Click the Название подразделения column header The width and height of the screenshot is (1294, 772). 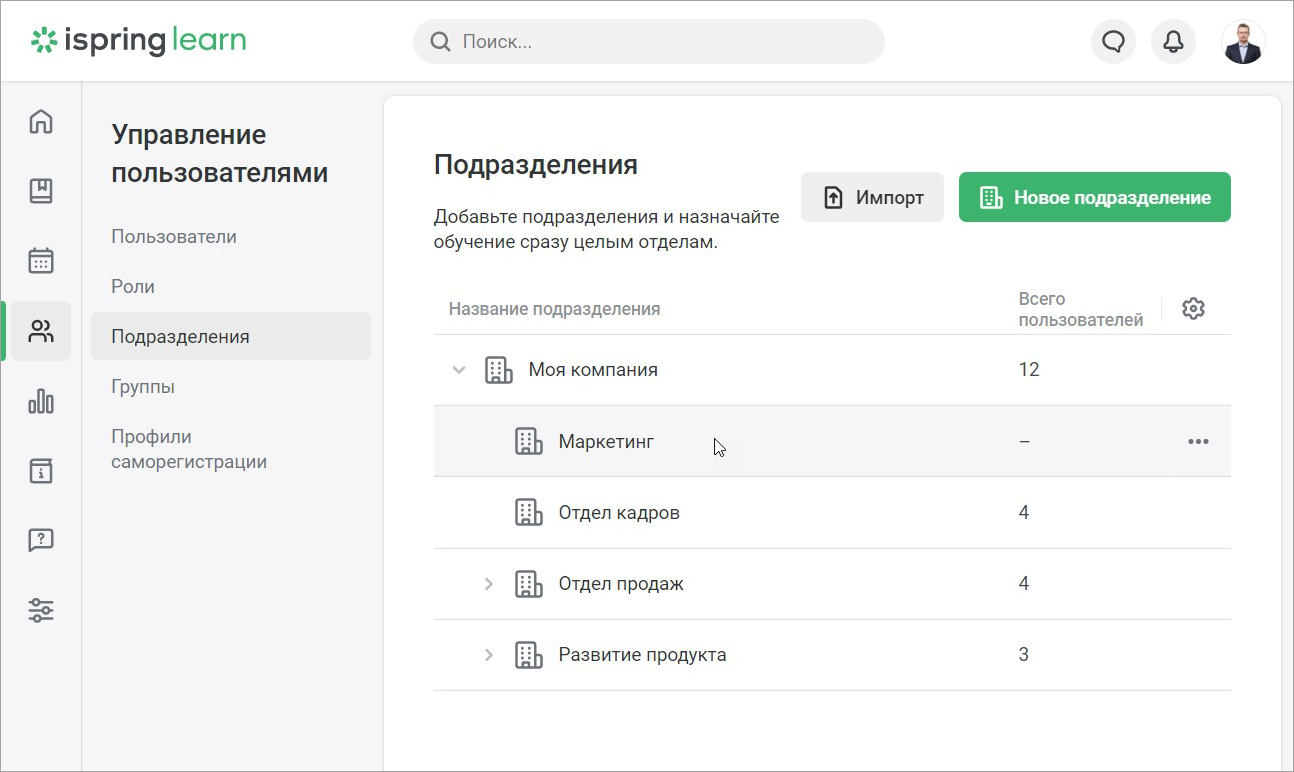[554, 309]
